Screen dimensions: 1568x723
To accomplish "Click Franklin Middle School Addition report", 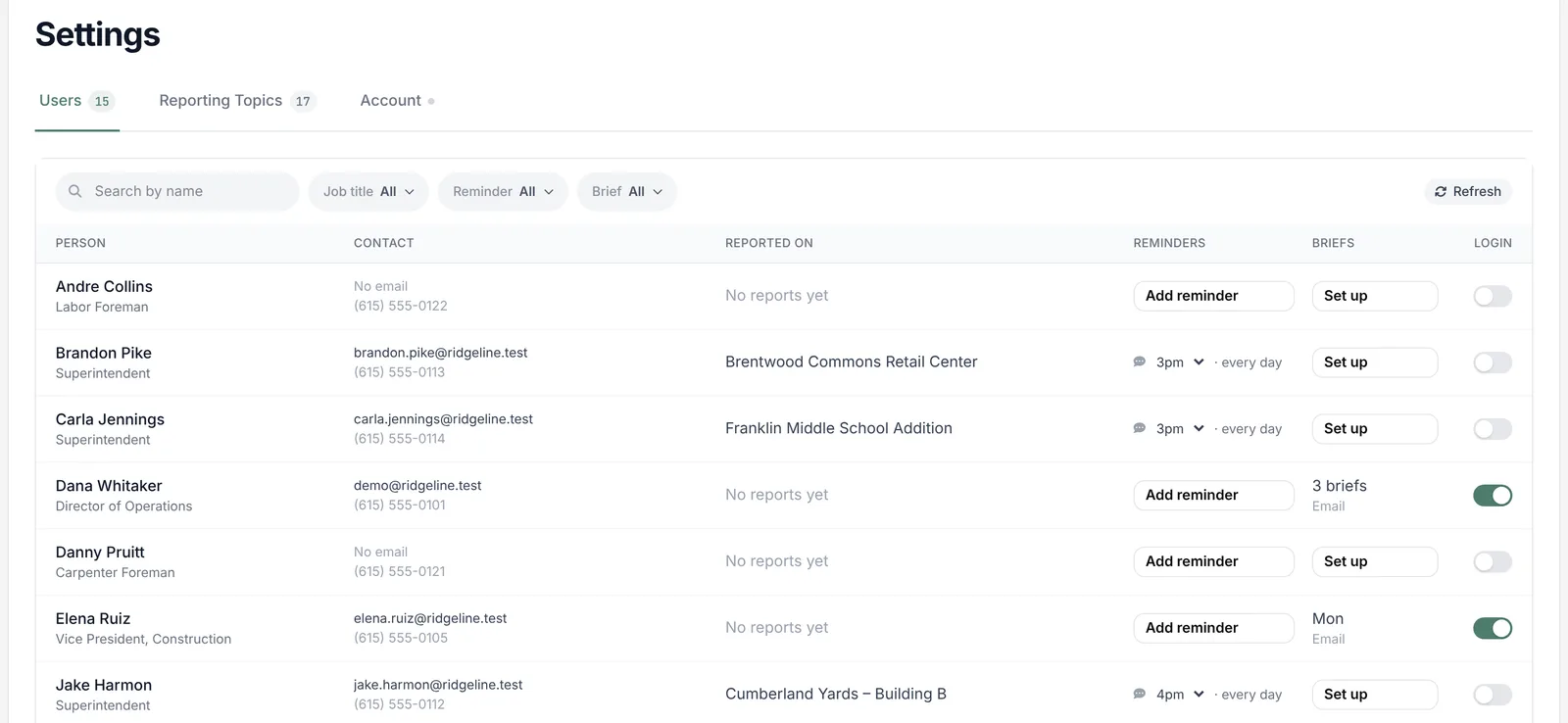I will pyautogui.click(x=839, y=428).
